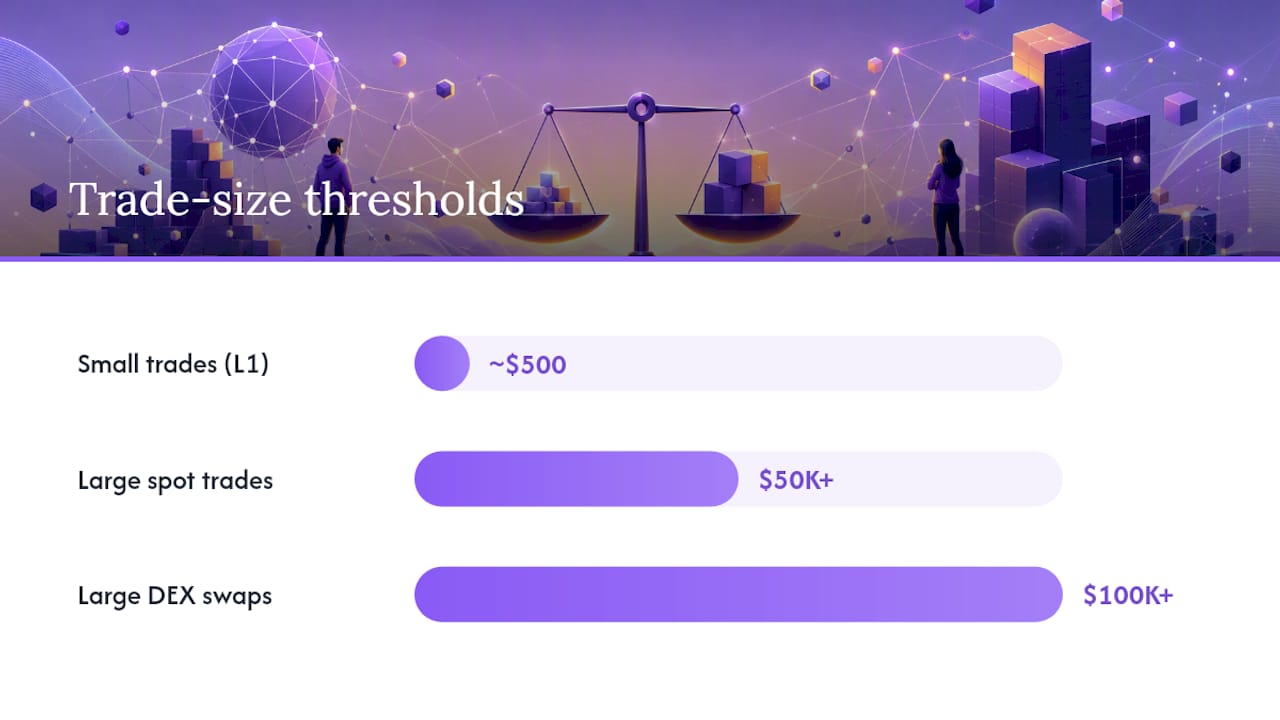
Task: Click the $50K+ value text
Action: coord(796,480)
